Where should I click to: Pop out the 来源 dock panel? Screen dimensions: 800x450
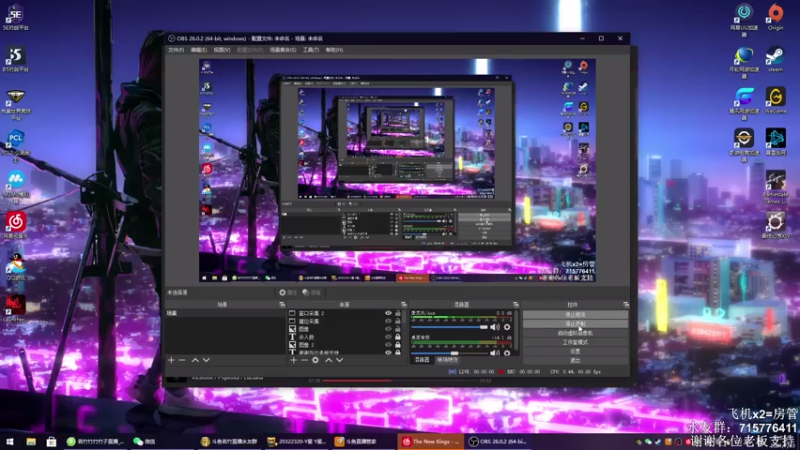[404, 305]
